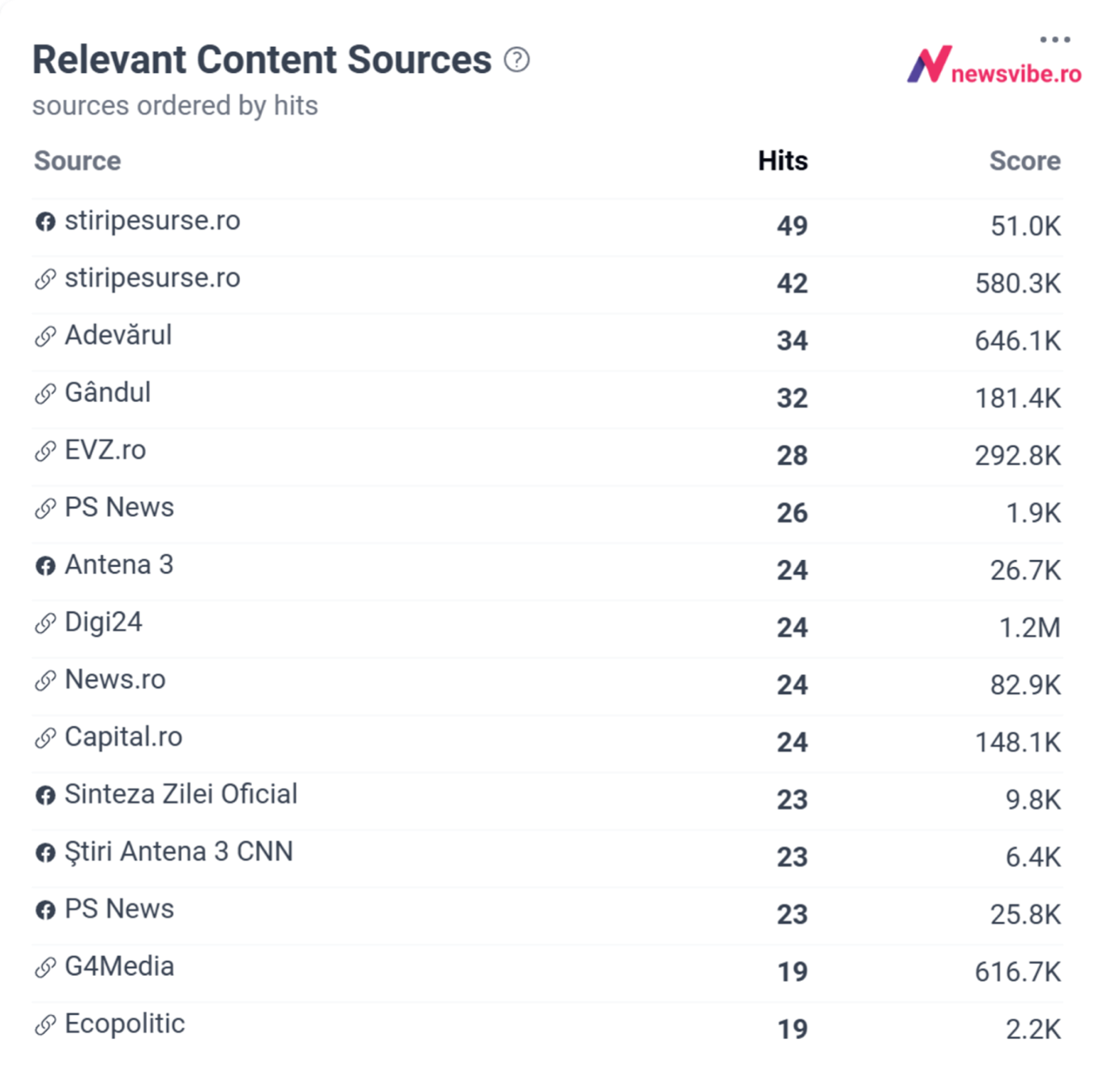This screenshot has width=1099, height=1092.
Task: Open the Ecopolitic source link
Action: [x=125, y=1024]
